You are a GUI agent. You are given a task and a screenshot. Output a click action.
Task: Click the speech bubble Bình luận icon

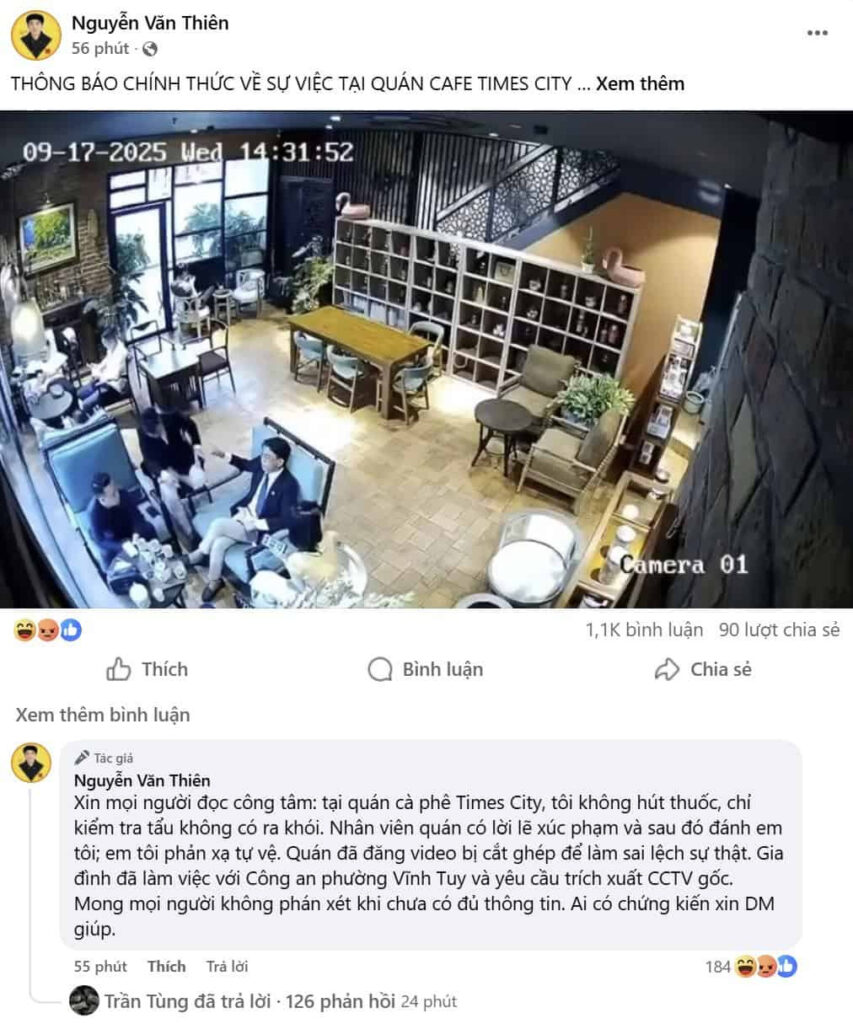pyautogui.click(x=380, y=669)
